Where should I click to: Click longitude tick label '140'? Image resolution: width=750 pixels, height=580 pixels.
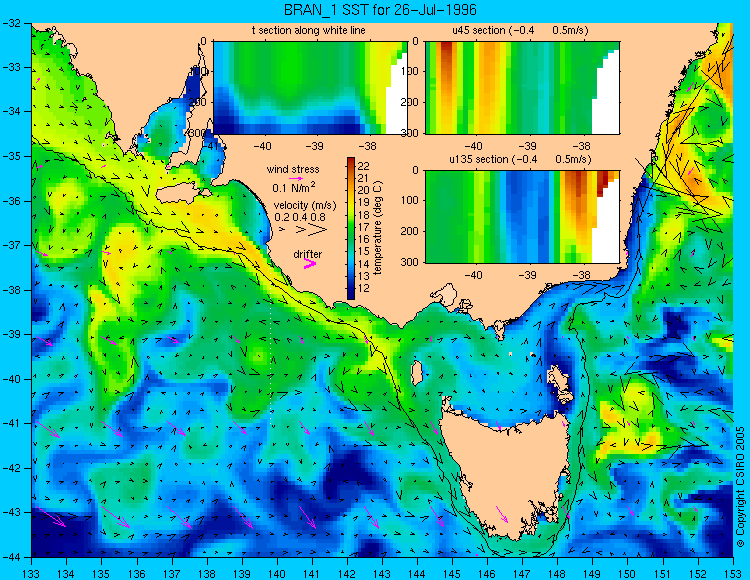[276, 574]
